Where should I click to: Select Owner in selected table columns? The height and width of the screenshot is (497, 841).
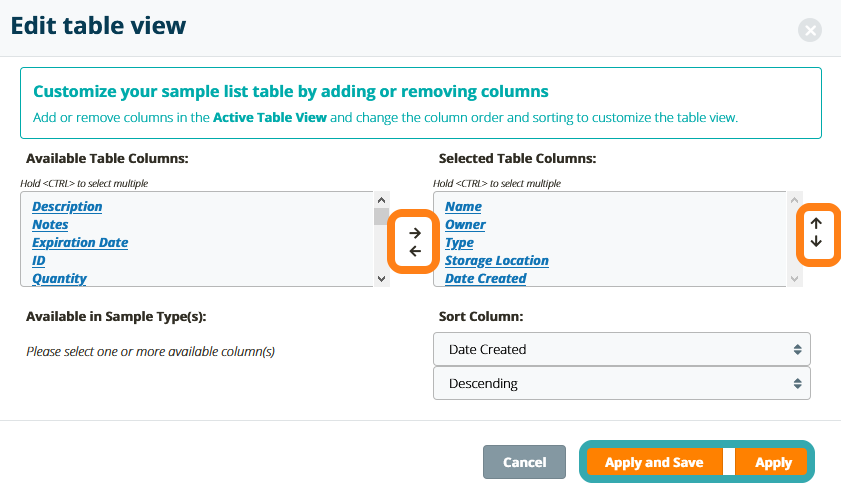pos(465,225)
